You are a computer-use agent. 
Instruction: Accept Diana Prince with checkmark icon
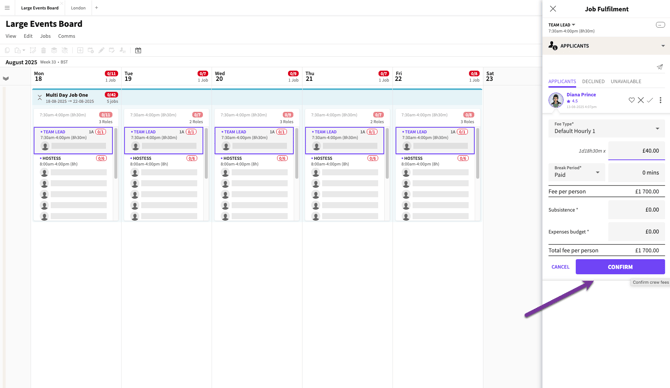coord(650,100)
